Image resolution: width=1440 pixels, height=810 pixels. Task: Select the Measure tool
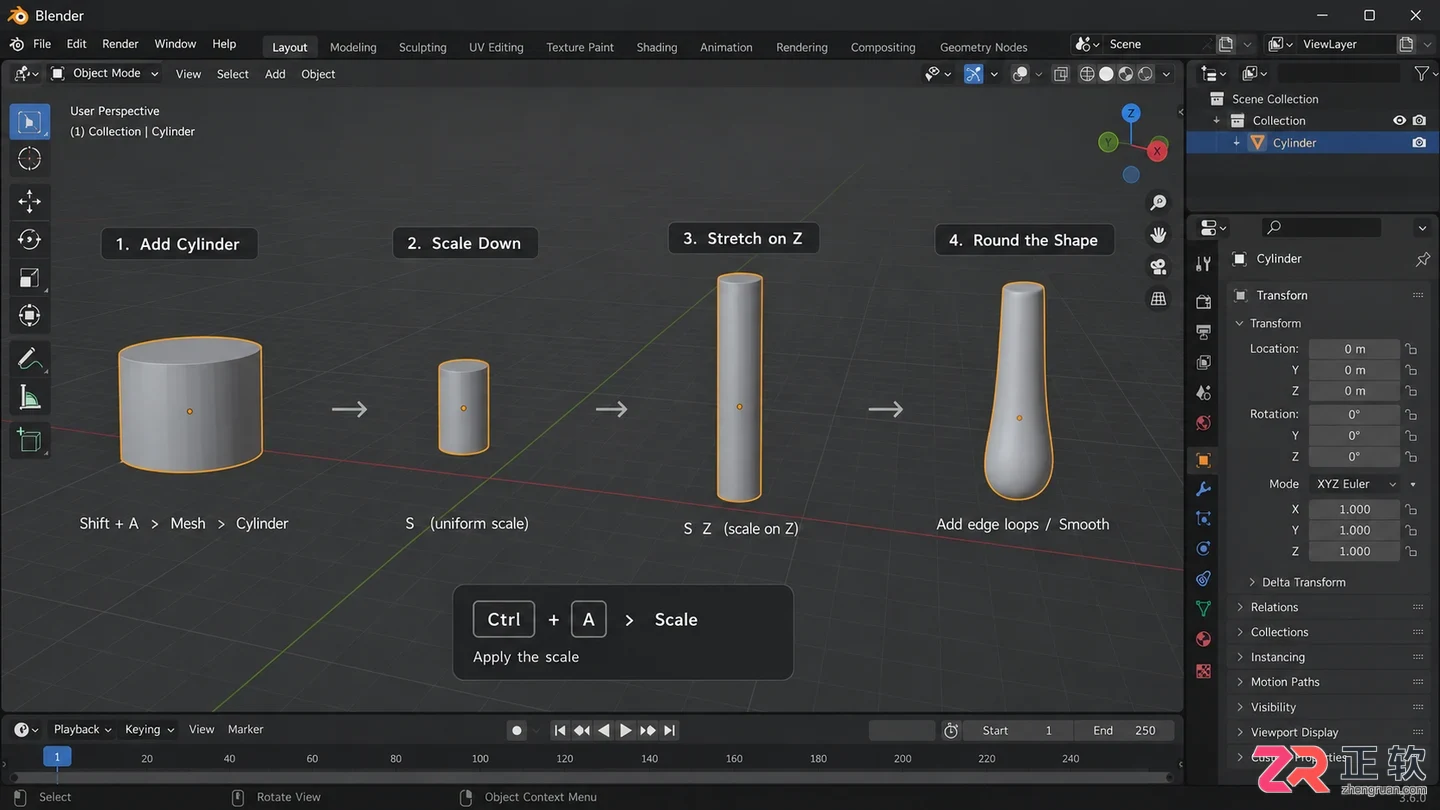30,398
